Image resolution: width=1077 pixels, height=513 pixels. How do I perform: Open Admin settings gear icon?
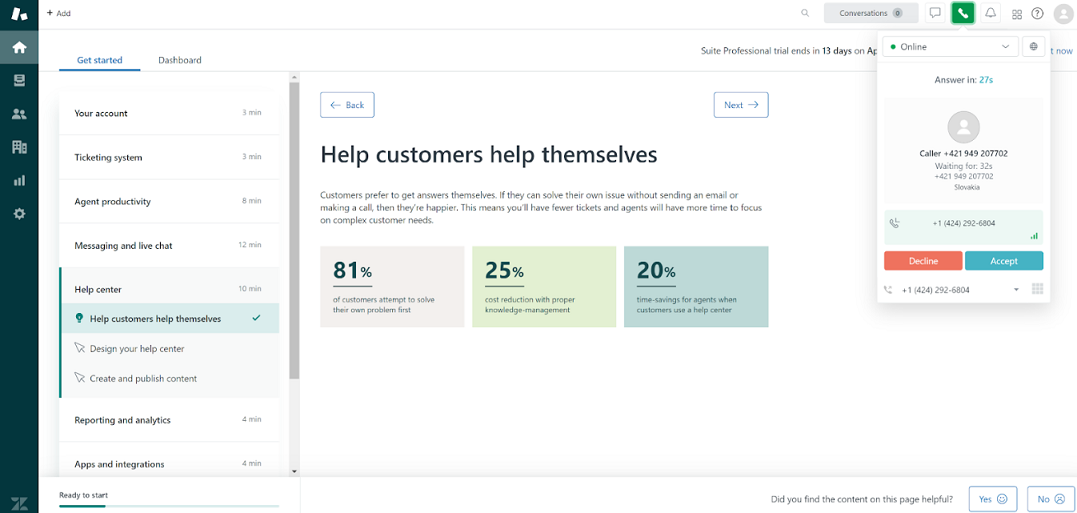coord(19,214)
